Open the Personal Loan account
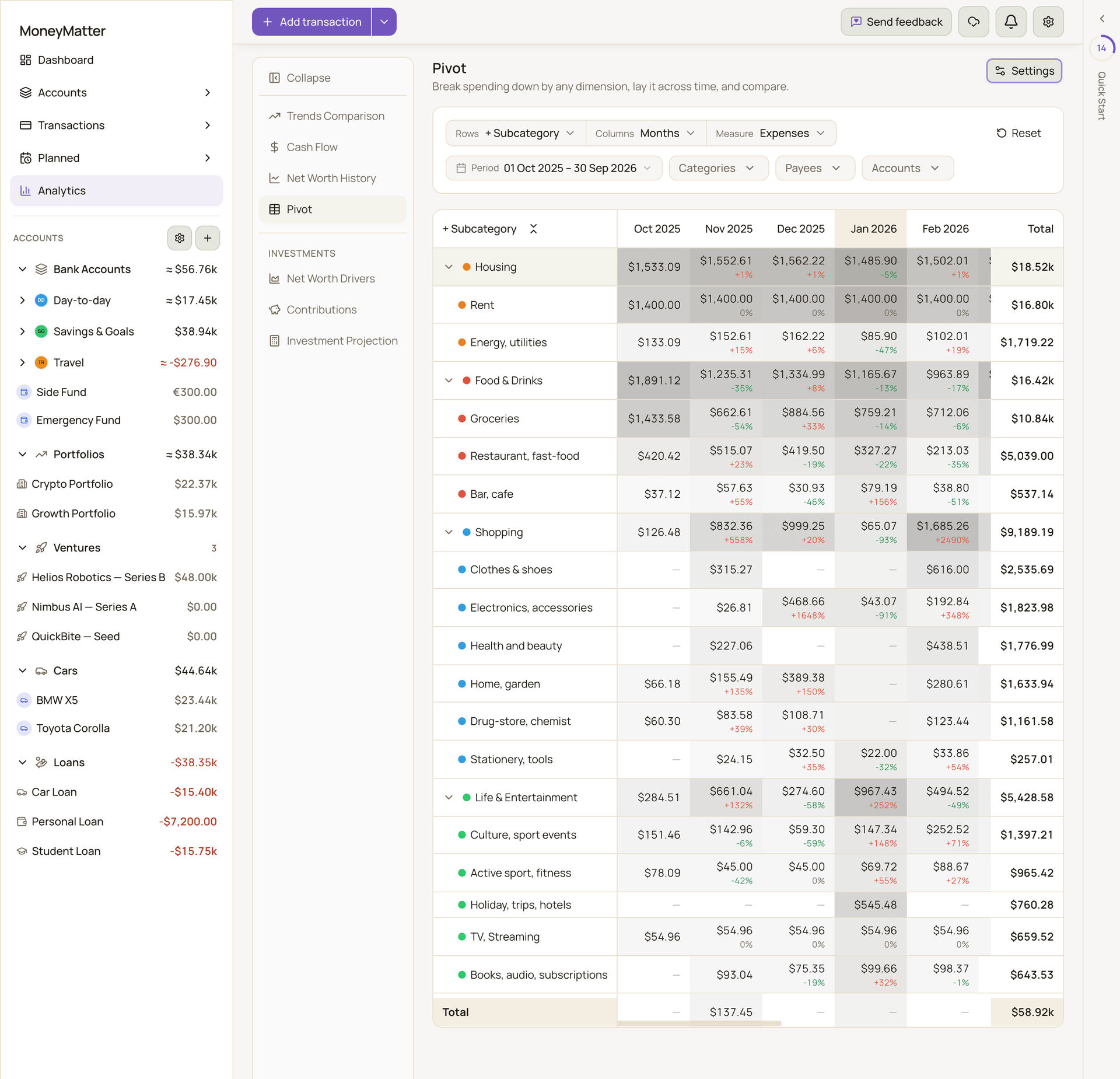 tap(117, 822)
